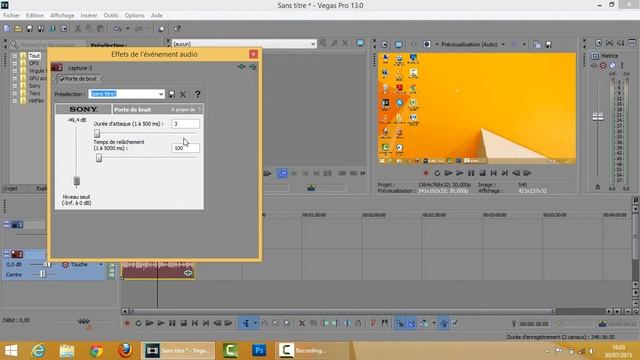
Task: Expand the Tout folder in effects tree
Action: coord(15,56)
